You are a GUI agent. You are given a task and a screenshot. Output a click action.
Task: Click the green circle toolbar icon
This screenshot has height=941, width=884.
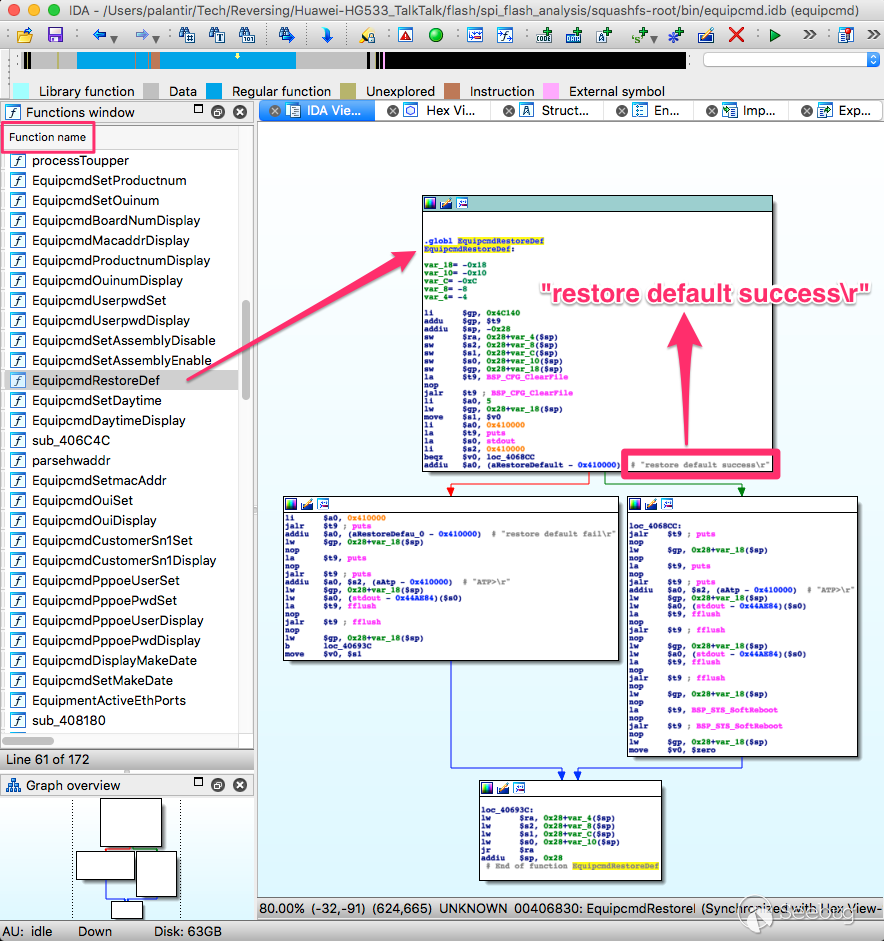point(435,35)
